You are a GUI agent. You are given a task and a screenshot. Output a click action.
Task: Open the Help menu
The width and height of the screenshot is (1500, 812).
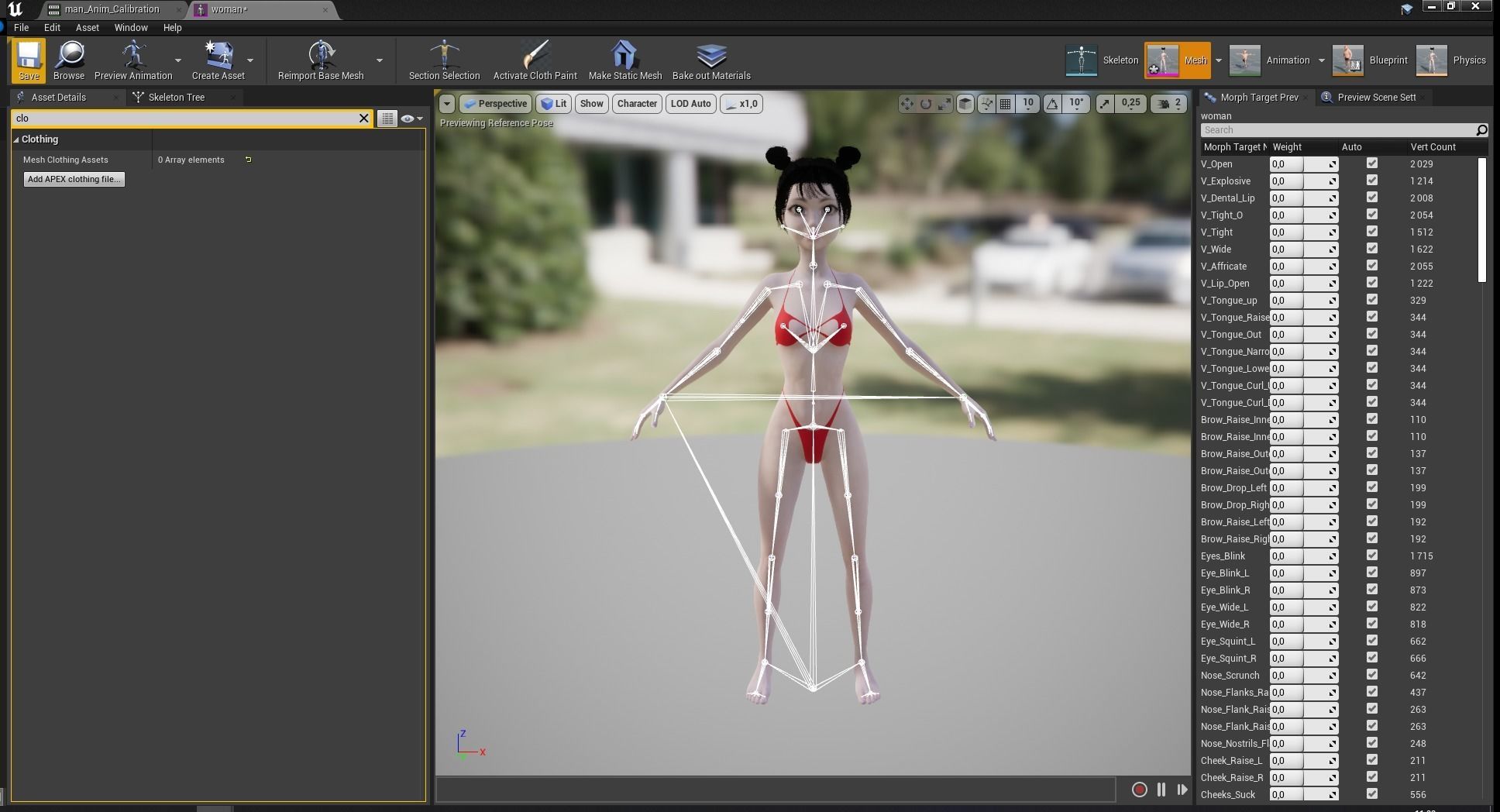click(x=172, y=27)
